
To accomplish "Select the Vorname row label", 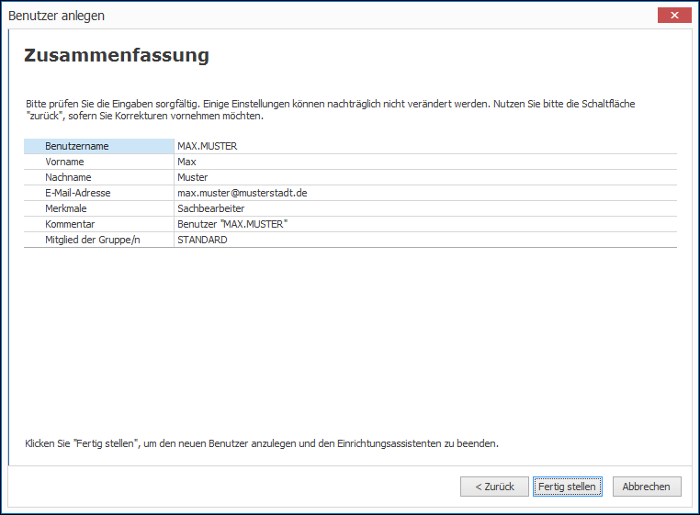I will (64, 162).
